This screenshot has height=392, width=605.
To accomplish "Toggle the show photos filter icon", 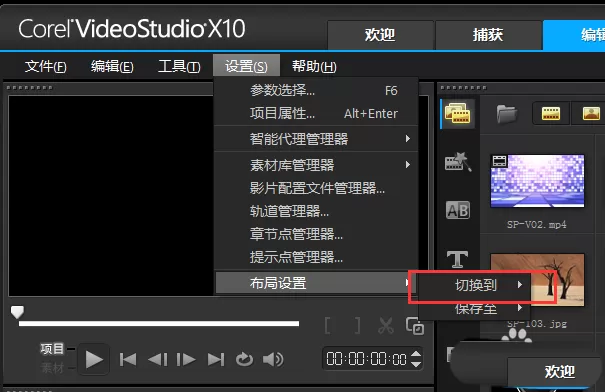I will (591, 113).
